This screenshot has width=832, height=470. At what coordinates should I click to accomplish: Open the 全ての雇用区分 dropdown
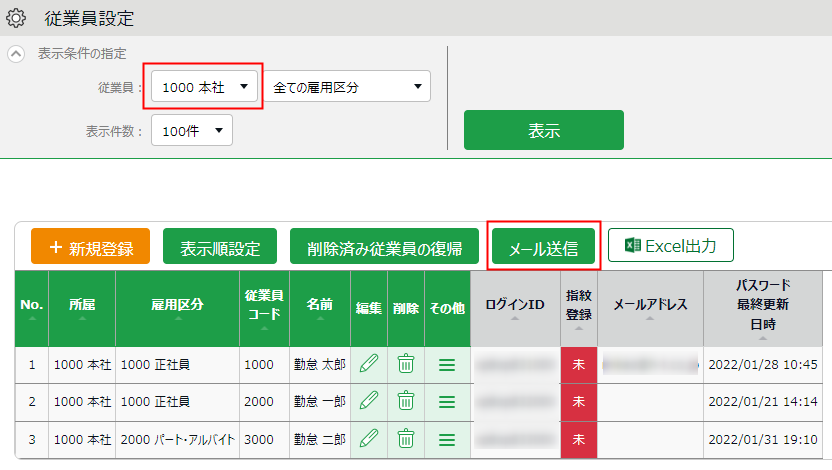click(346, 87)
